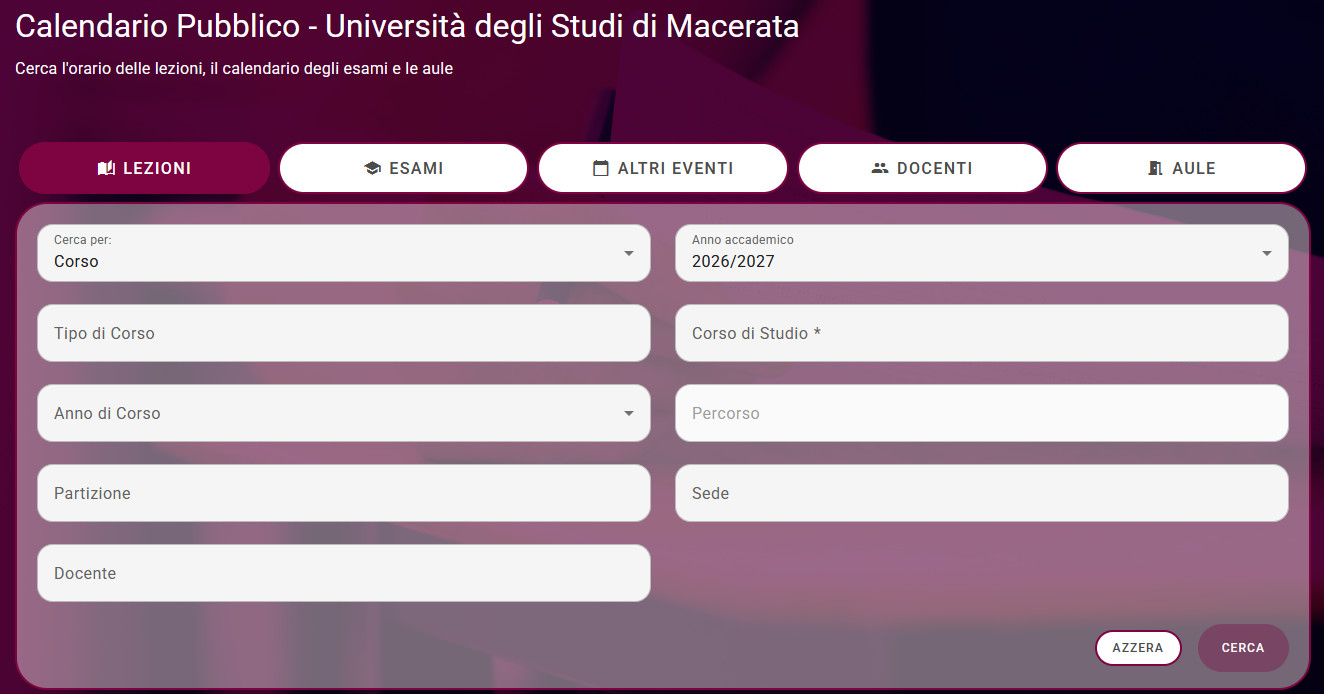This screenshot has width=1324, height=694.
Task: Click the Cerca search button
Action: [1243, 648]
